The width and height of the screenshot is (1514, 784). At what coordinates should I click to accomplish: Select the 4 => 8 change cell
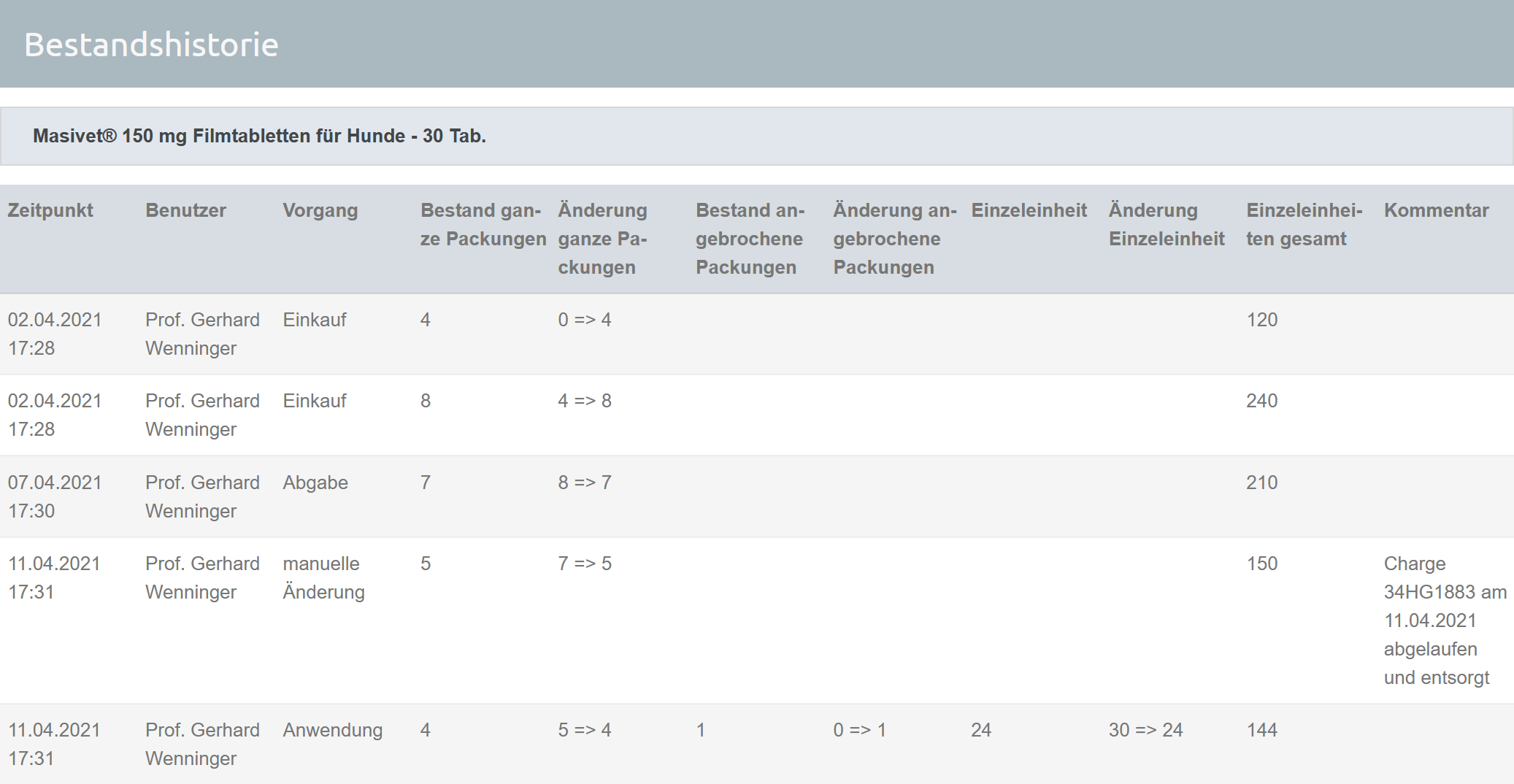point(584,401)
